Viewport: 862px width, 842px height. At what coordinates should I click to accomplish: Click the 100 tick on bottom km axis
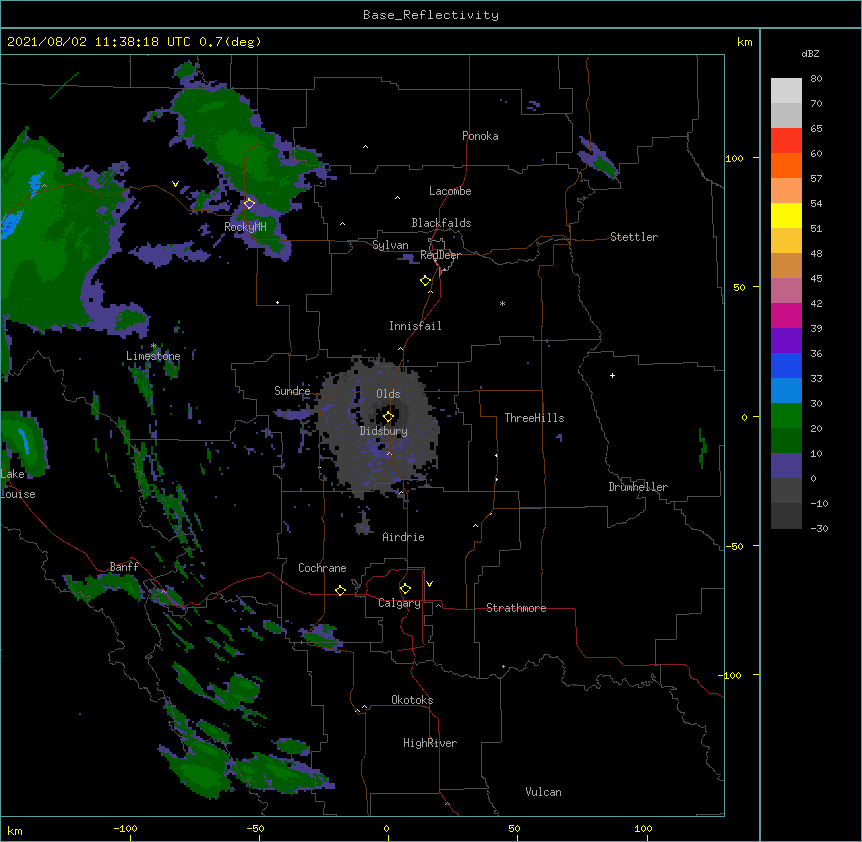(x=643, y=829)
